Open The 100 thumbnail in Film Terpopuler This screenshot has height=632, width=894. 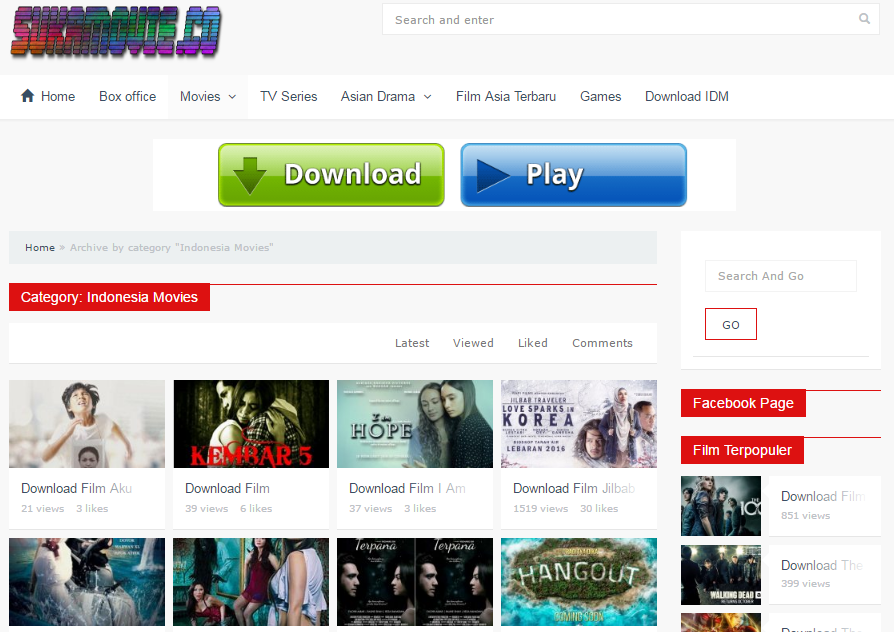click(x=721, y=506)
